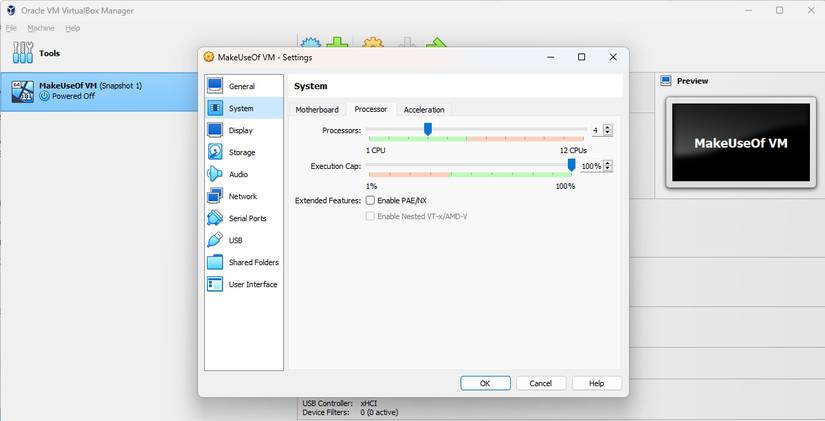
Task: Click the Execution Cap percentage field
Action: 591,166
